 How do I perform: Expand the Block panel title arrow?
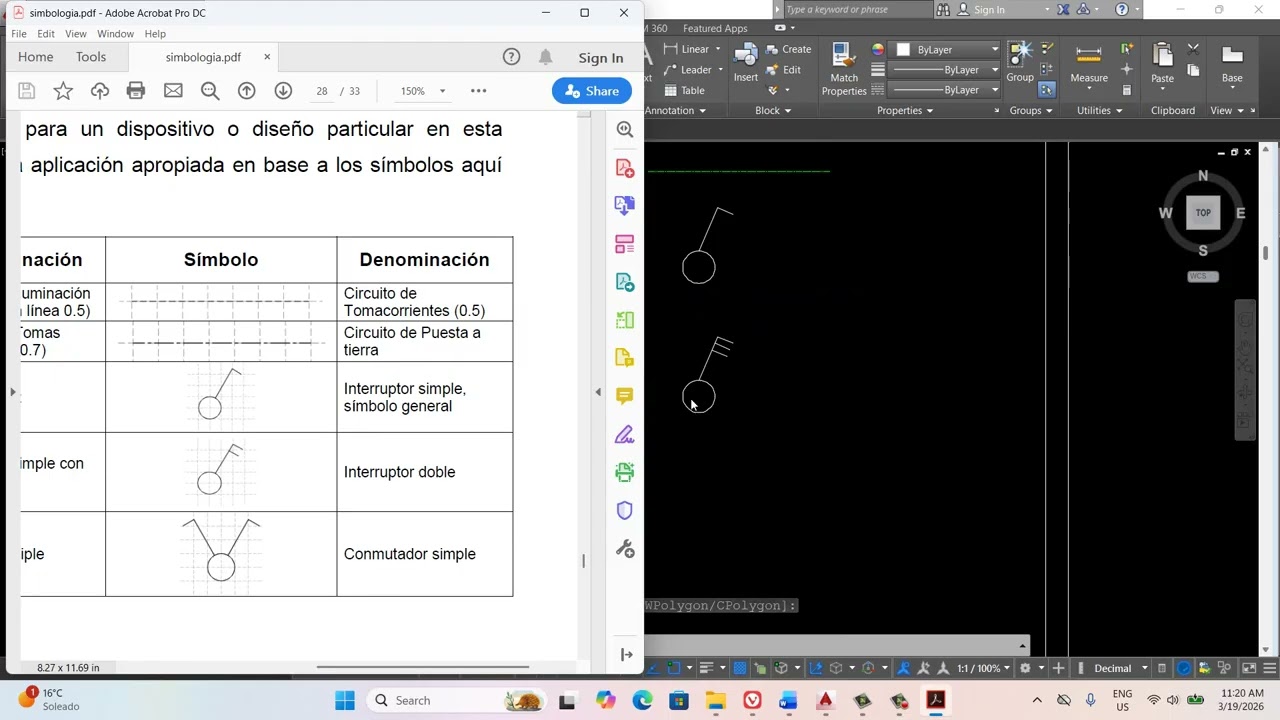(788, 111)
